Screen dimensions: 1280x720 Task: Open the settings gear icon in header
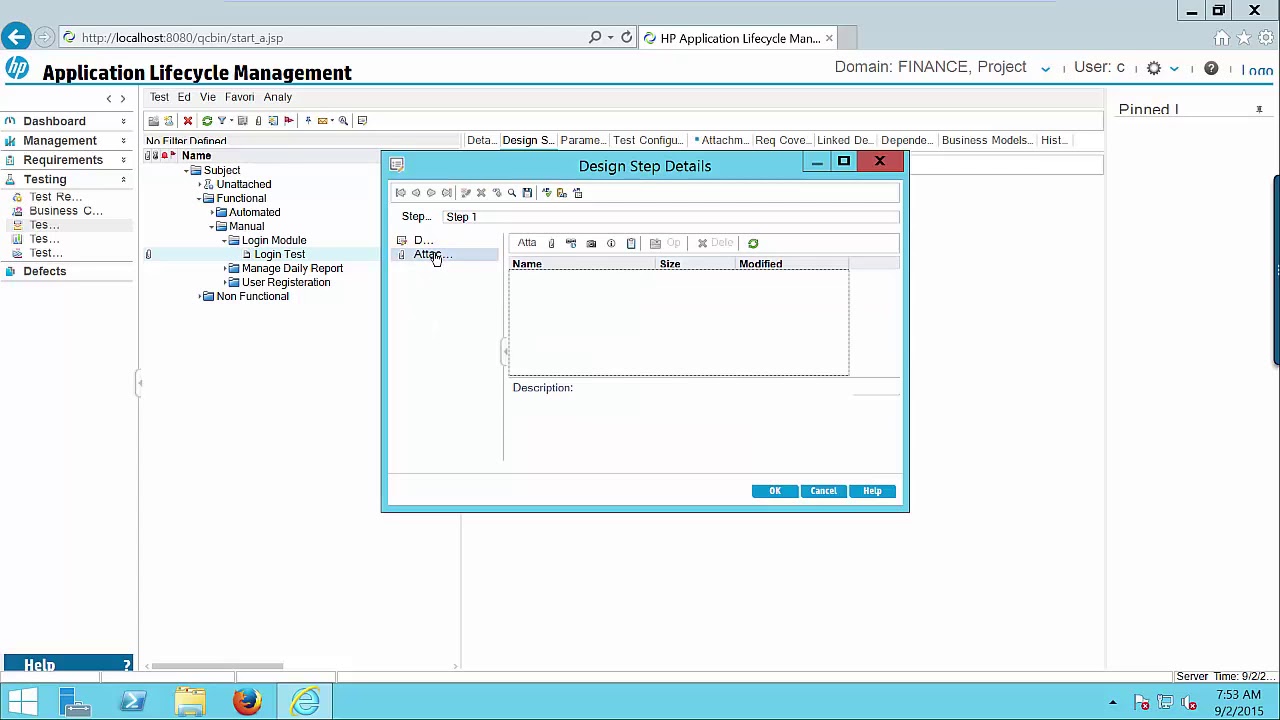[1154, 68]
